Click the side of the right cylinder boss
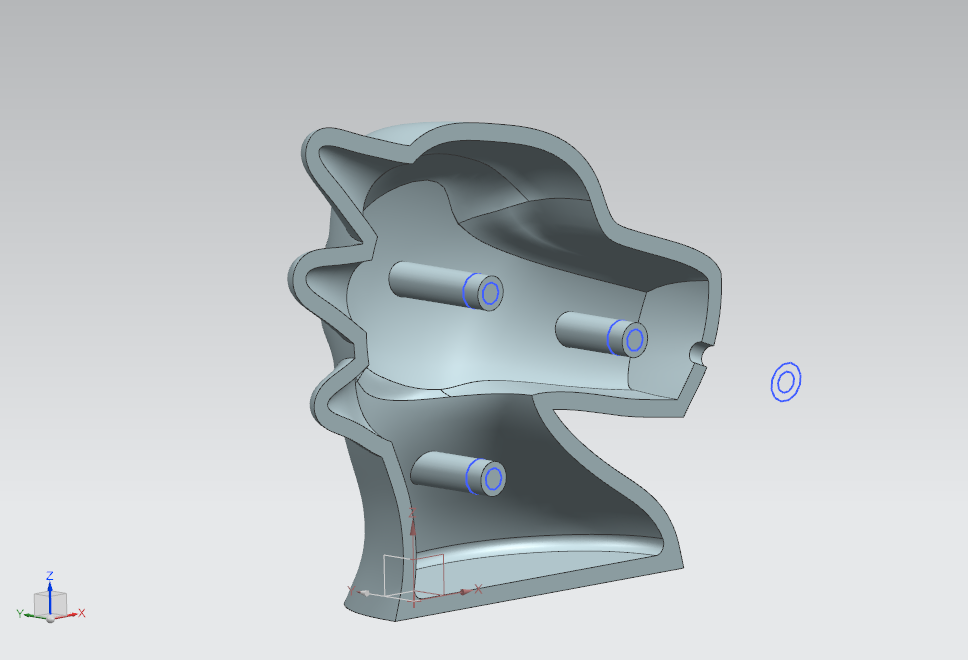This screenshot has height=660, width=968. (x=582, y=328)
